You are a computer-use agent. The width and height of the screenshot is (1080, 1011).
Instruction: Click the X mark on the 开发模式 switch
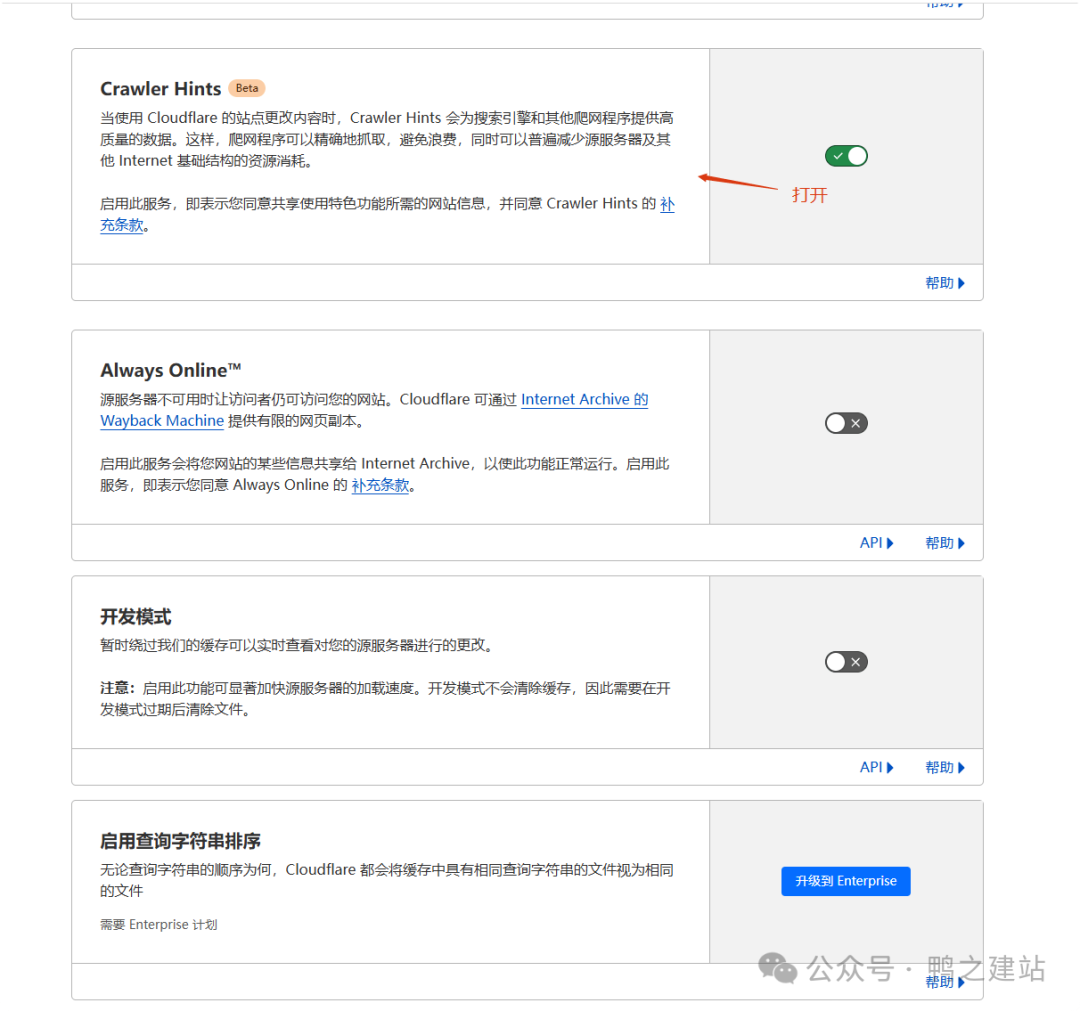[x=854, y=662]
